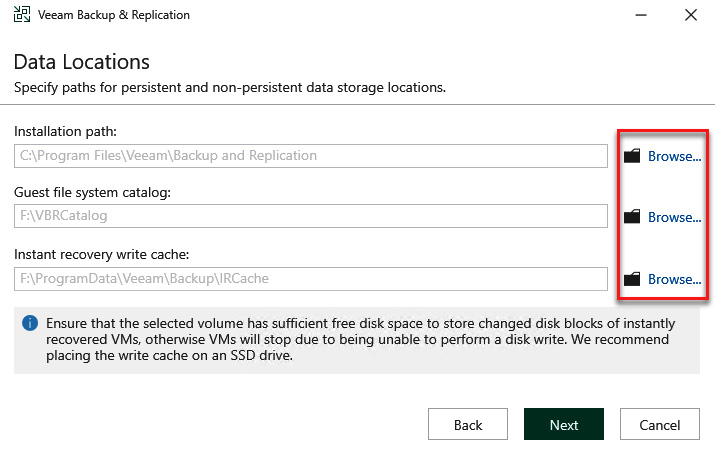This screenshot has height=449, width=715.
Task: Click the 'Instant recovery write cache:' label
Action: click(x=101, y=254)
